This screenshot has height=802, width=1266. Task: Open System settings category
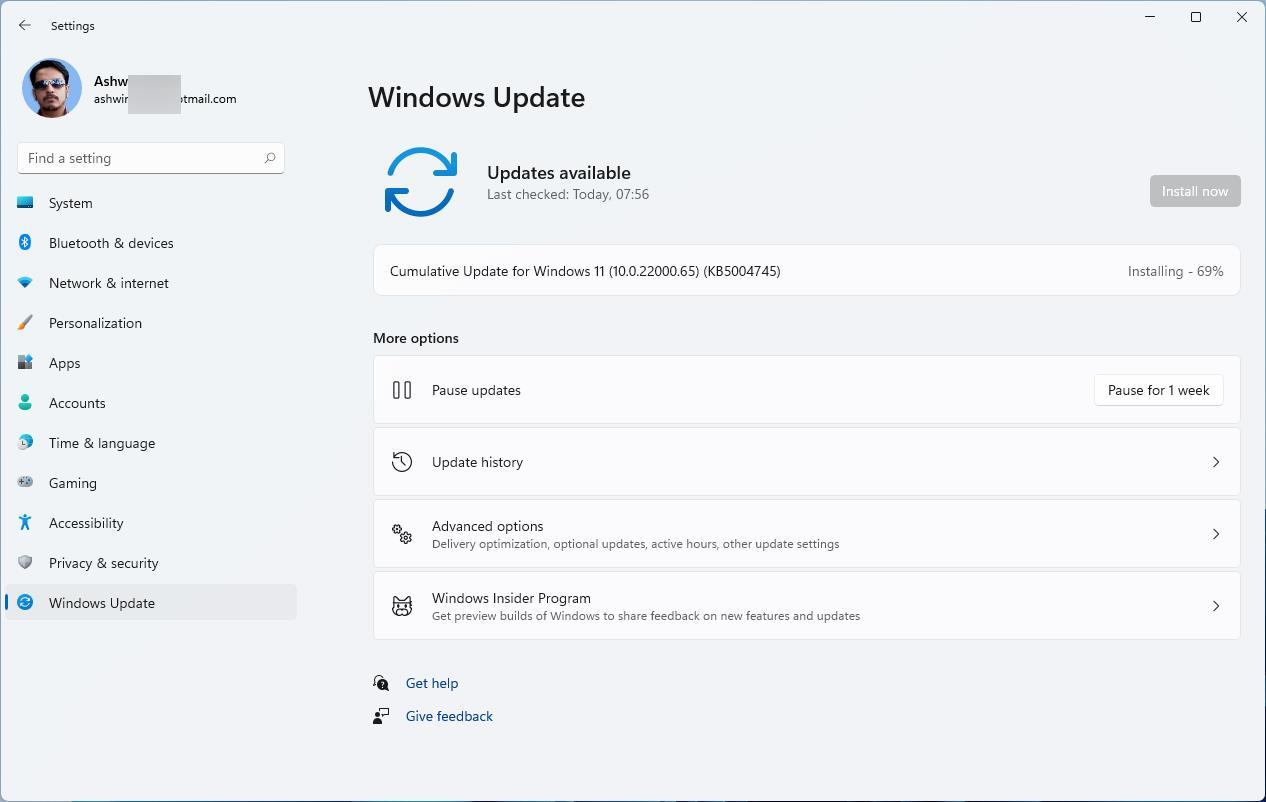[x=151, y=203]
